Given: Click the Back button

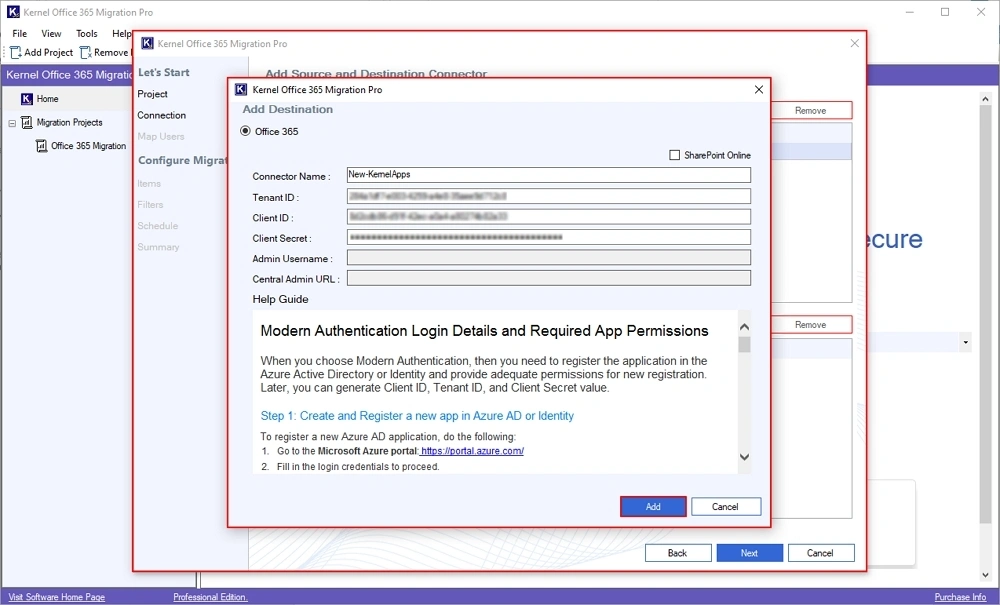Looking at the screenshot, I should click(x=678, y=553).
